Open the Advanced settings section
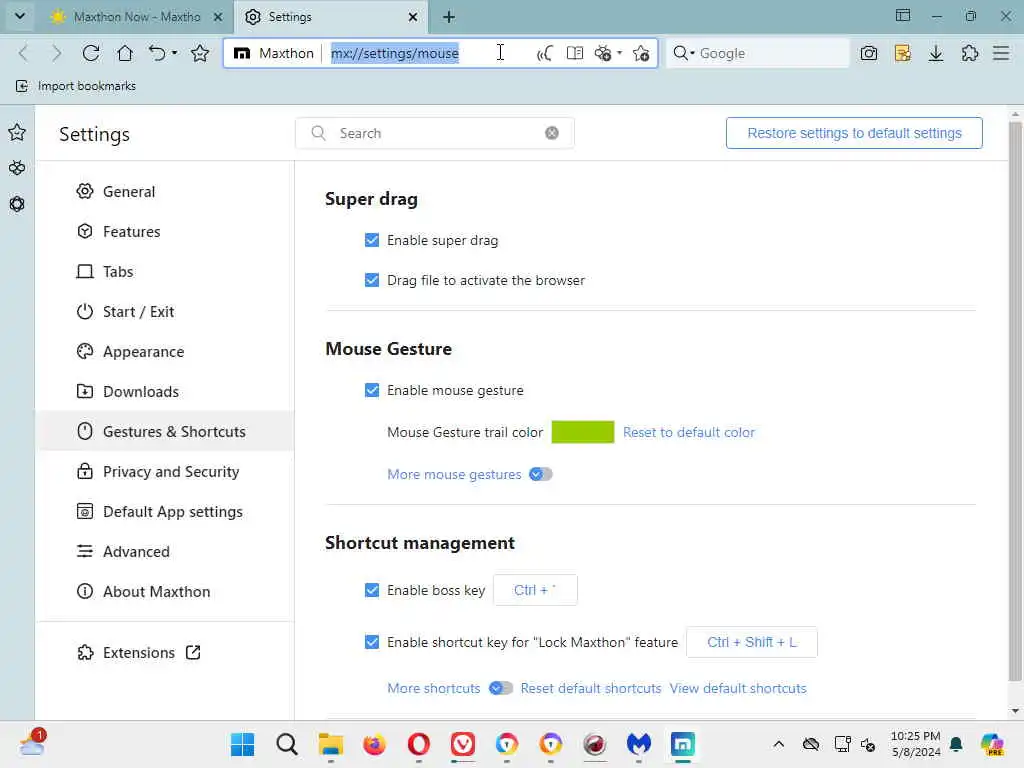The image size is (1024, 768). point(165,552)
